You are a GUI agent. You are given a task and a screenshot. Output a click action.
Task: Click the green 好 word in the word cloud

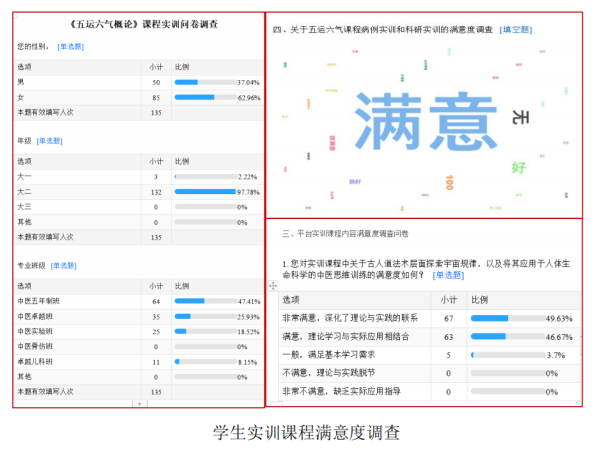[518, 167]
